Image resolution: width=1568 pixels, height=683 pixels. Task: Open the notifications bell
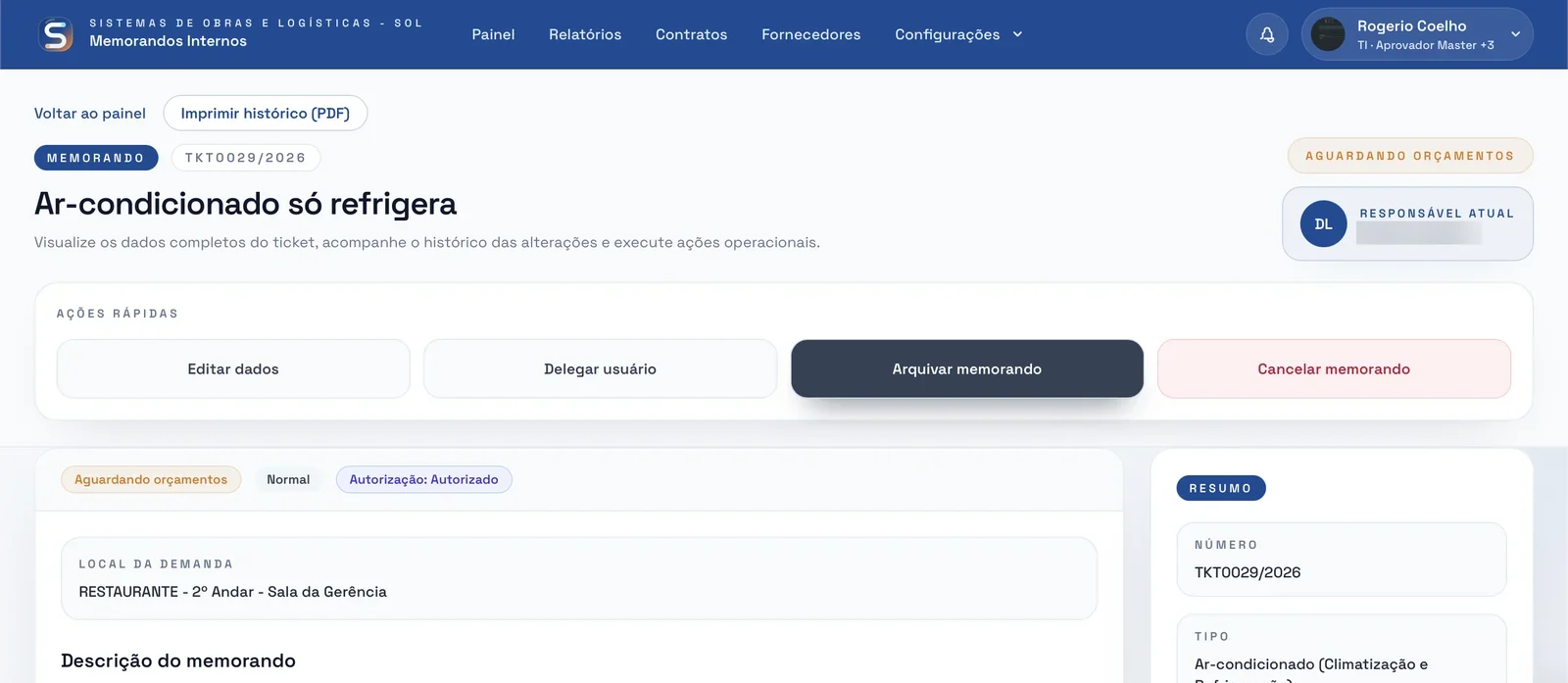1267,34
